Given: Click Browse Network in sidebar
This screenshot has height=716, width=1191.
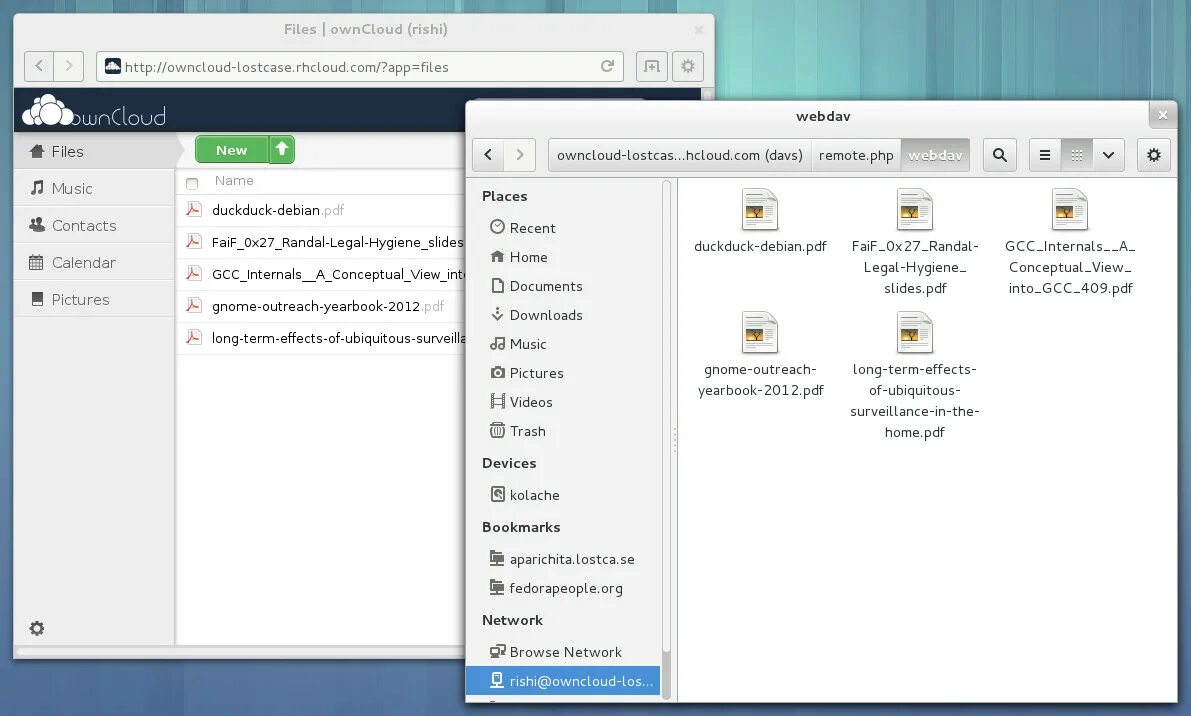Looking at the screenshot, I should pos(563,651).
